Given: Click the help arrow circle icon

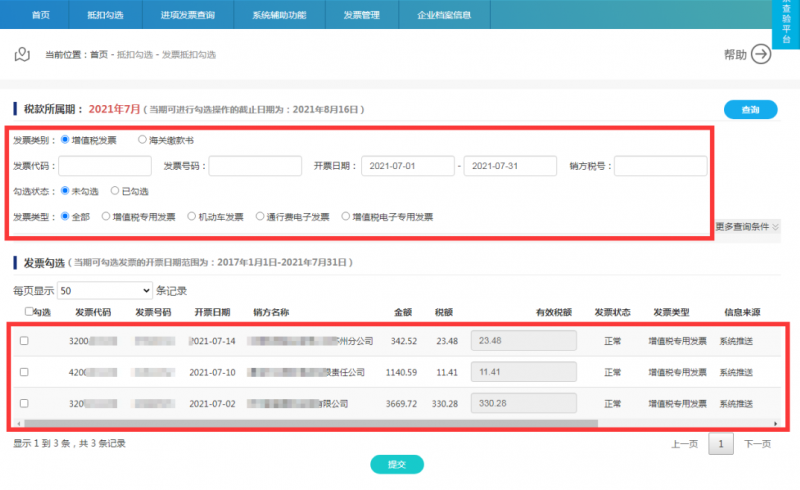Looking at the screenshot, I should [761, 54].
